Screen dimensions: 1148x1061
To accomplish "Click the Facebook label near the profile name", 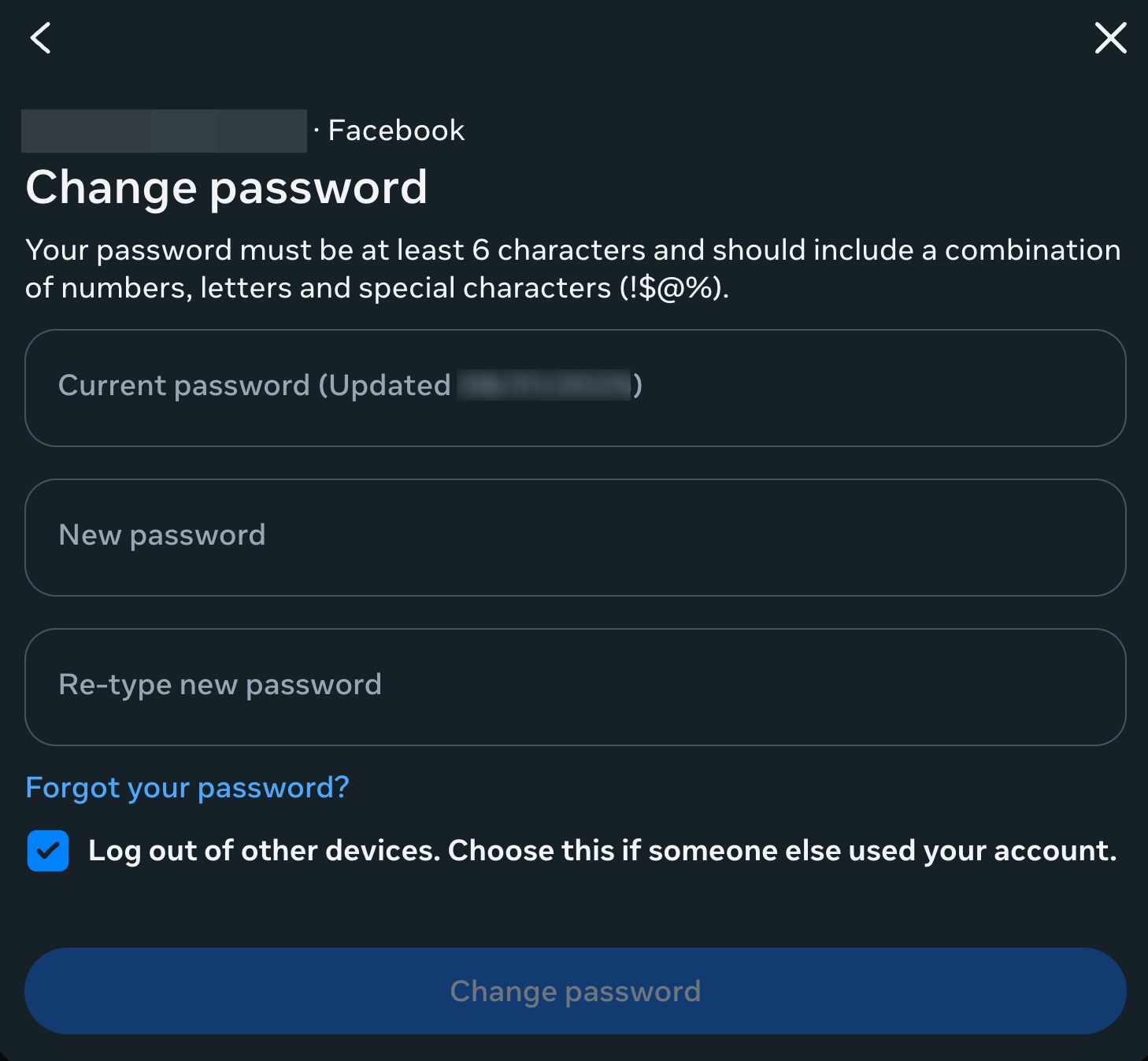I will pyautogui.click(x=395, y=129).
